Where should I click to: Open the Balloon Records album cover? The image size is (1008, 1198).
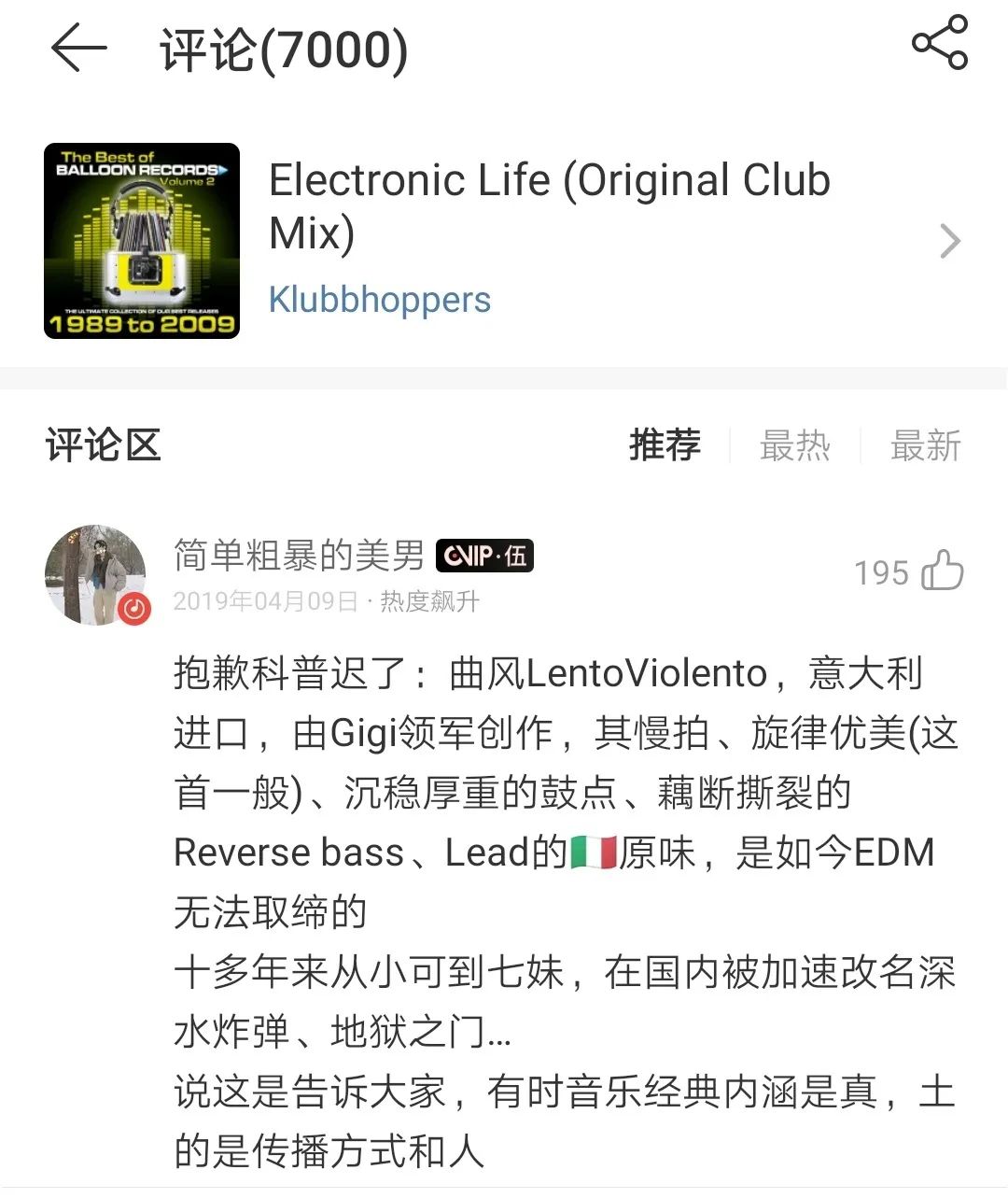tap(142, 241)
